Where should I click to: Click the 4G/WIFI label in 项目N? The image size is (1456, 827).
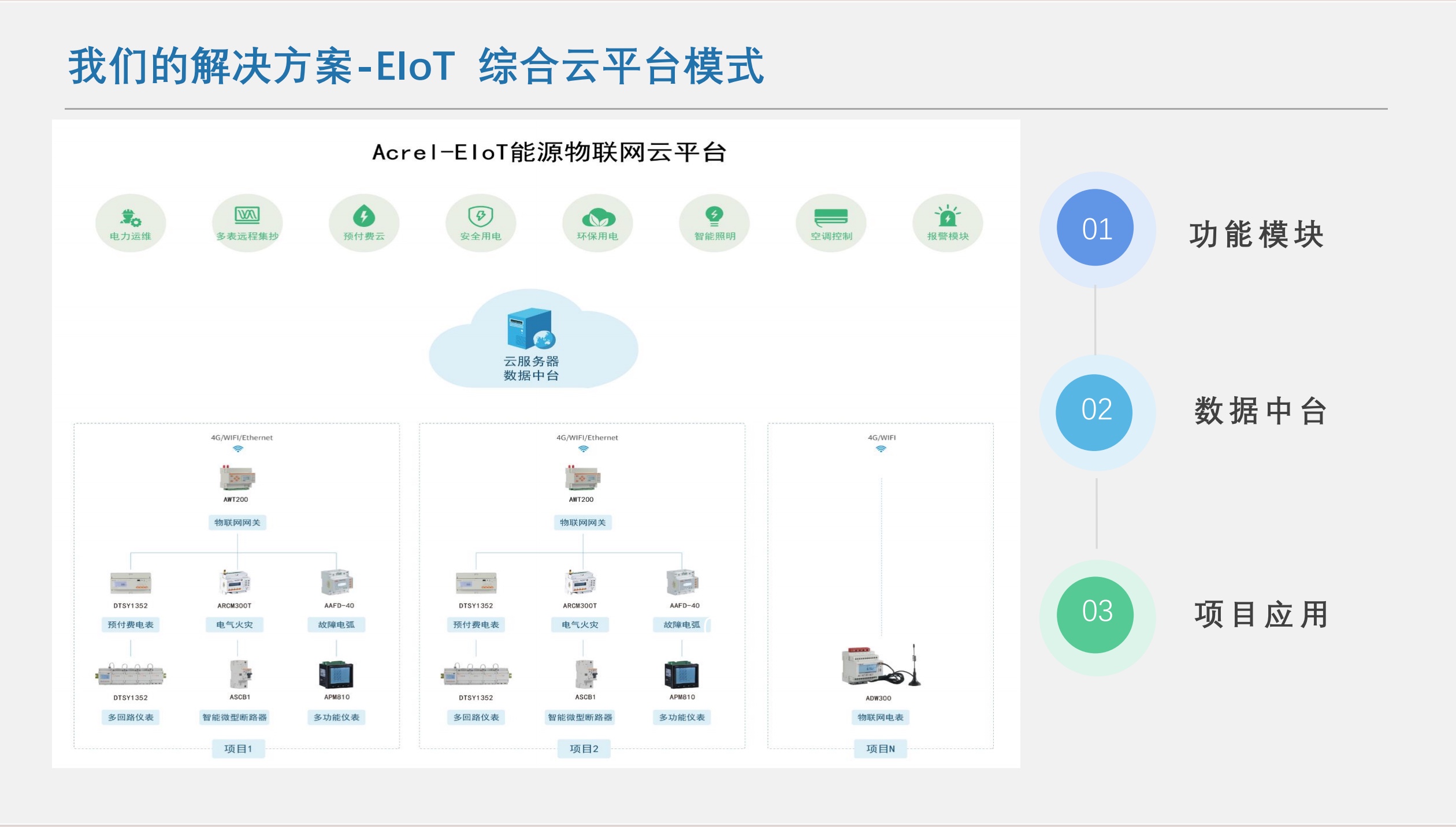click(882, 438)
